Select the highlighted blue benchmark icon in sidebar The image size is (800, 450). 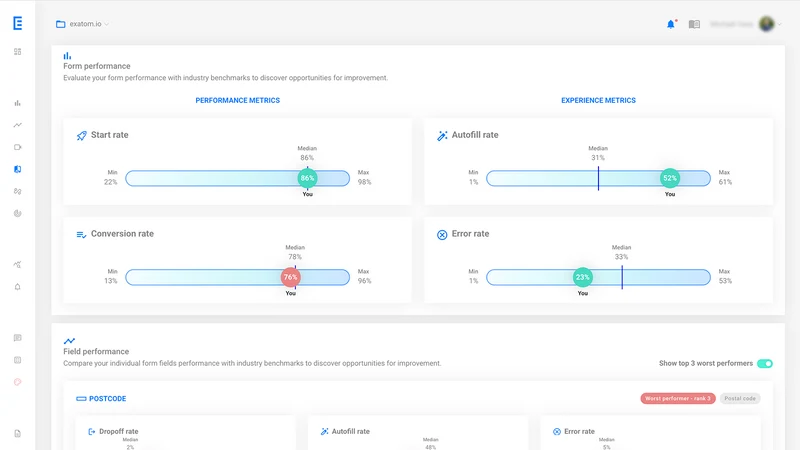tap(18, 169)
